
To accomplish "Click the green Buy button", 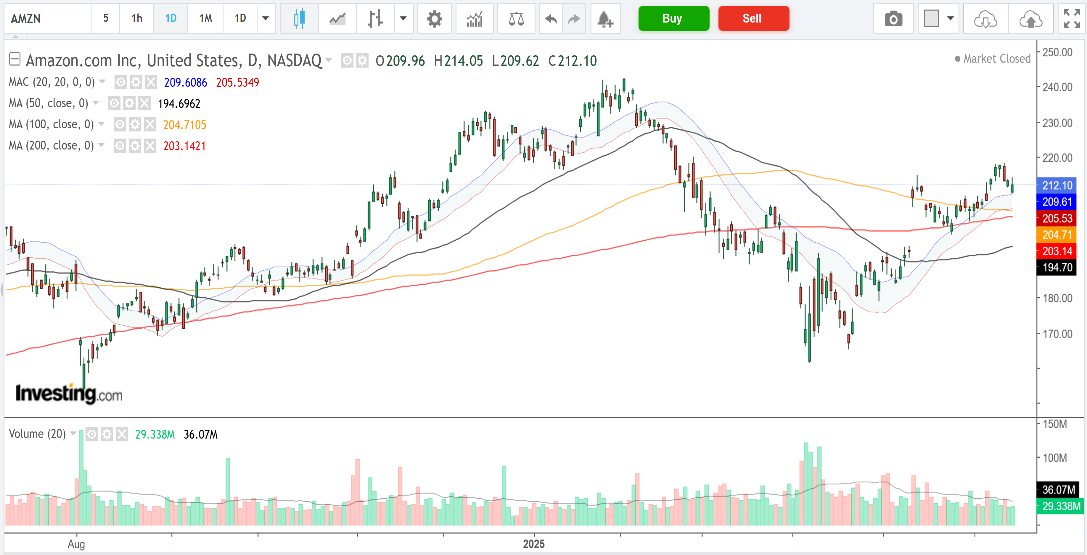I will tap(674, 19).
